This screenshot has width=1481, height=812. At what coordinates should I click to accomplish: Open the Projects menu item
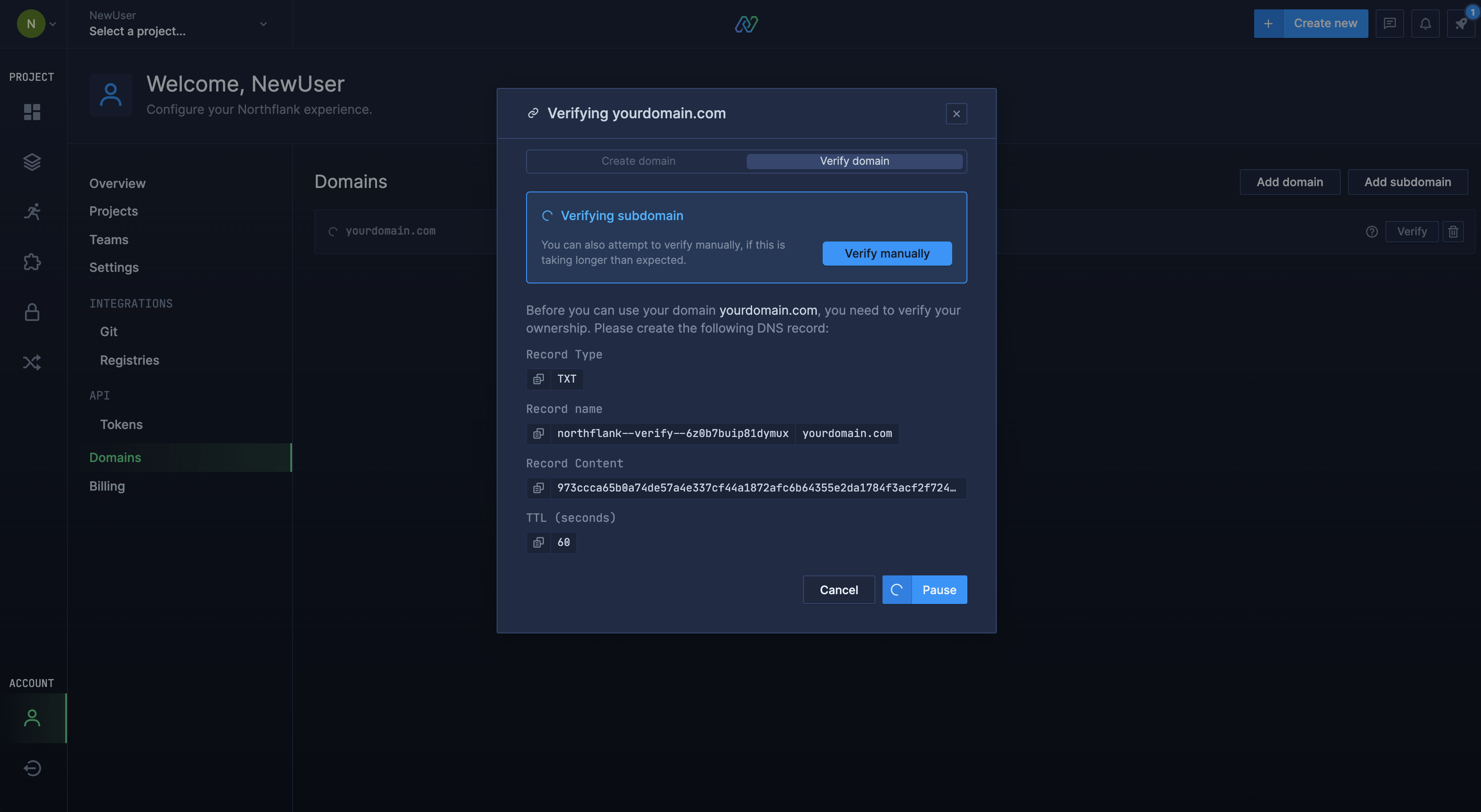(113, 211)
